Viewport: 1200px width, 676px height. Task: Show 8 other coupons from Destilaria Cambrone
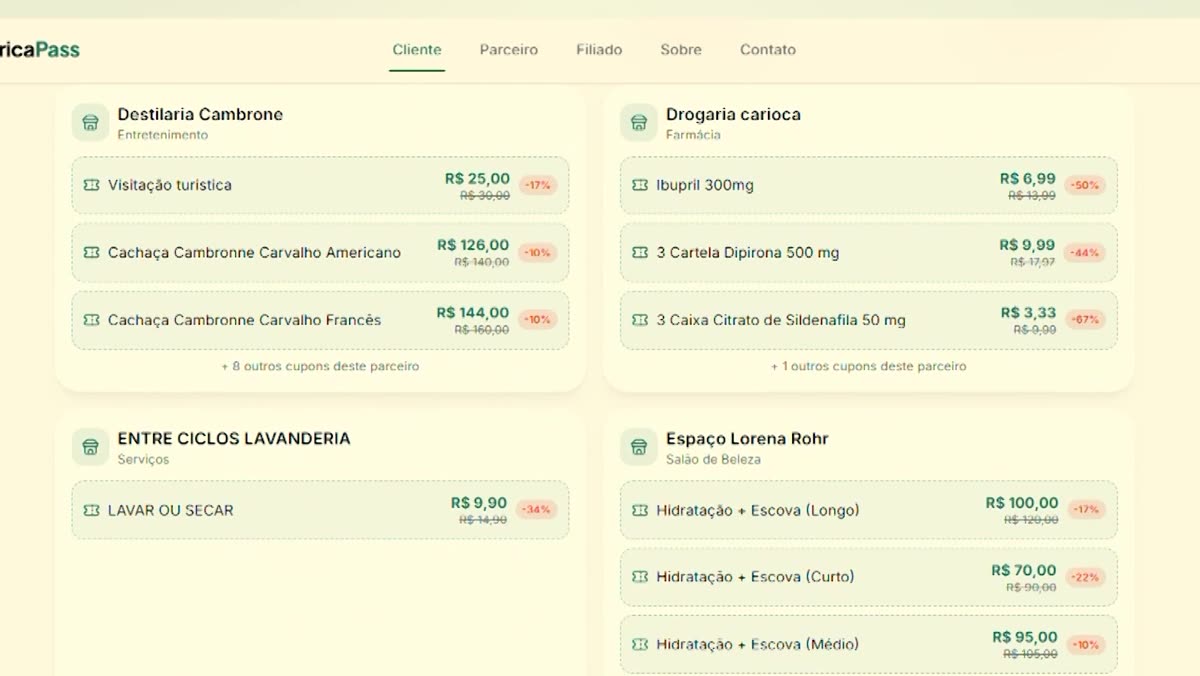click(x=320, y=366)
